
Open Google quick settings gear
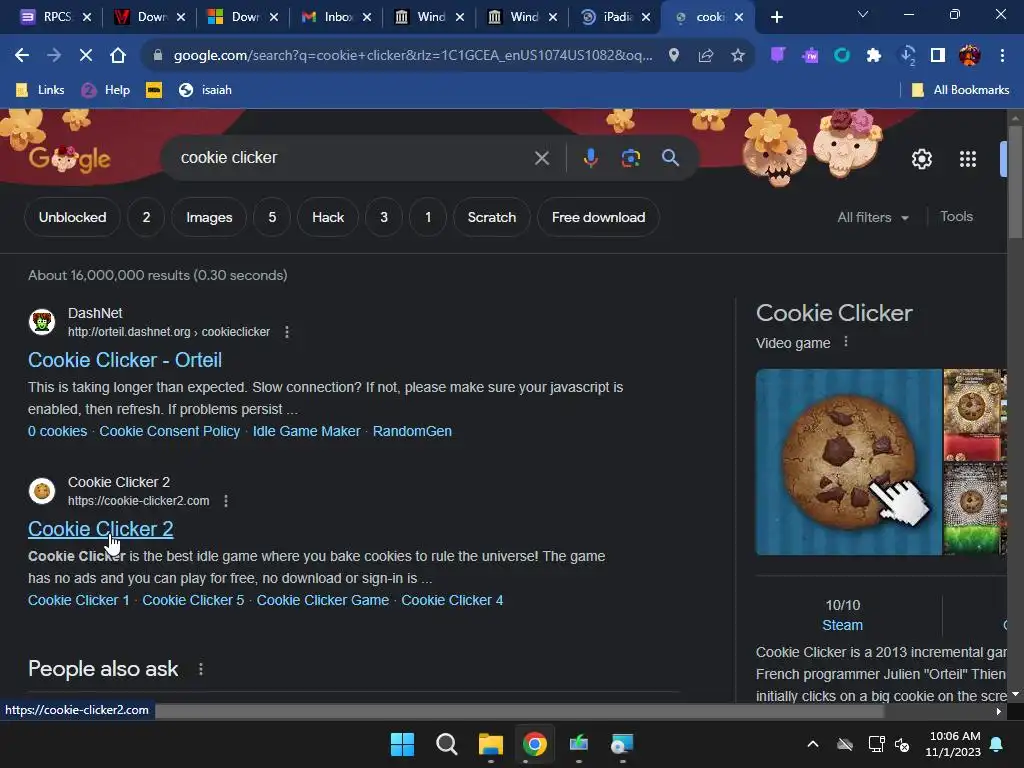click(921, 159)
